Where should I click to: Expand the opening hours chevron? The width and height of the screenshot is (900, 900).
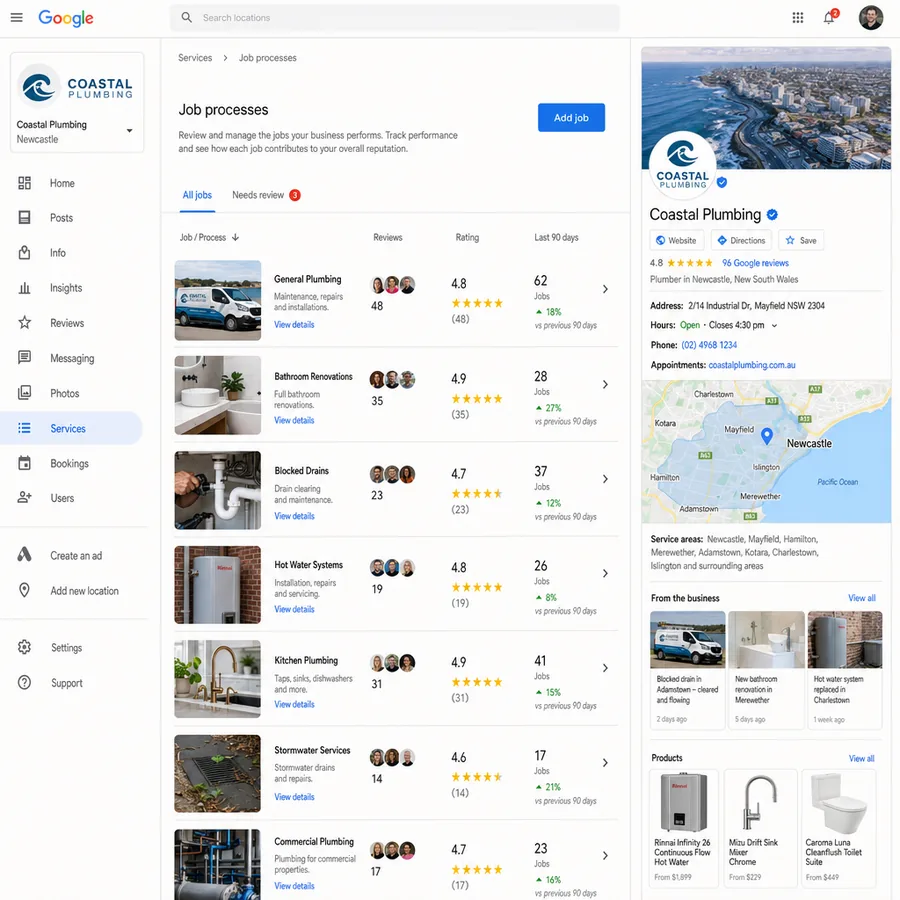click(x=774, y=325)
